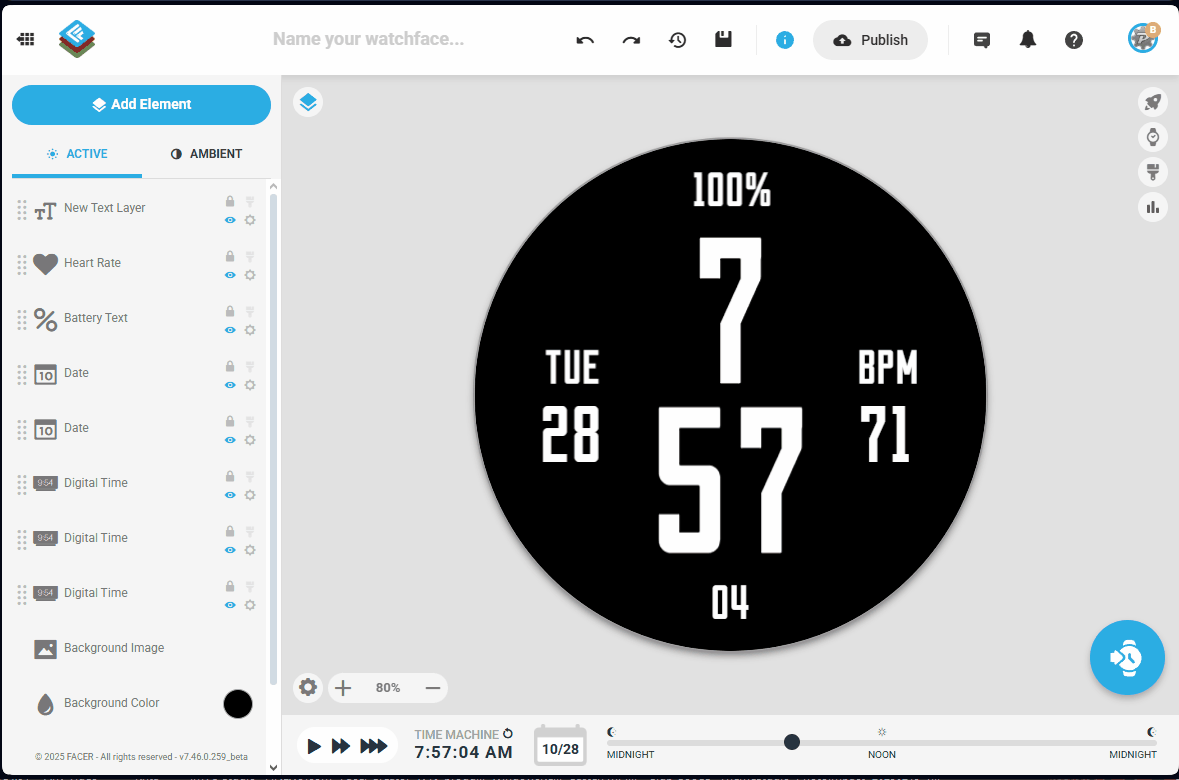
Task: Open the stats chart icon on right sidebar
Action: (x=1152, y=207)
